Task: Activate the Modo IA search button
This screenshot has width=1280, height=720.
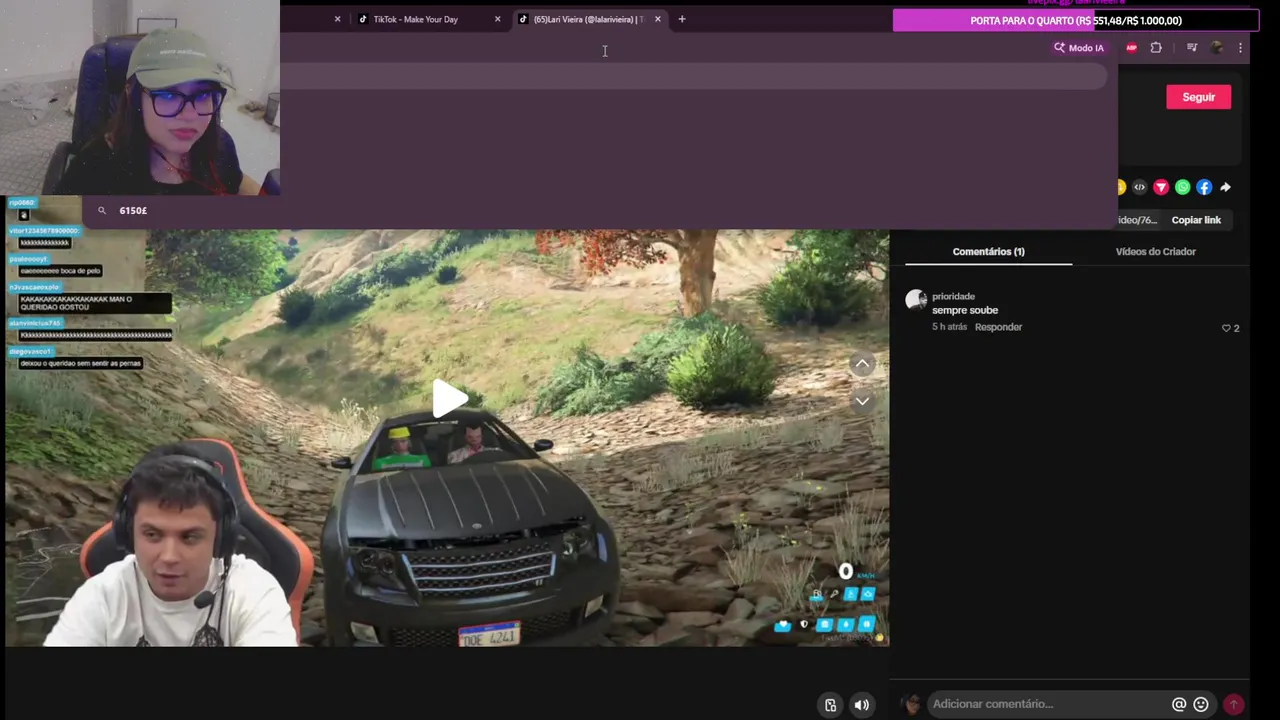Action: click(x=1078, y=48)
